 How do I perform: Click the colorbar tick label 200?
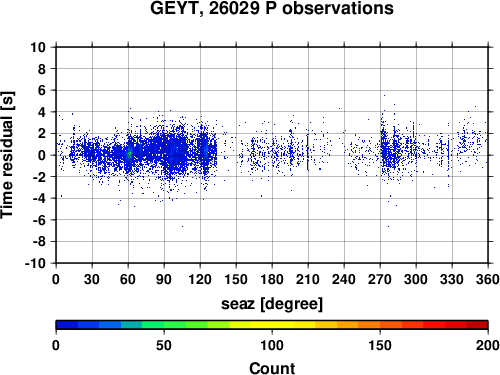tap(488, 345)
